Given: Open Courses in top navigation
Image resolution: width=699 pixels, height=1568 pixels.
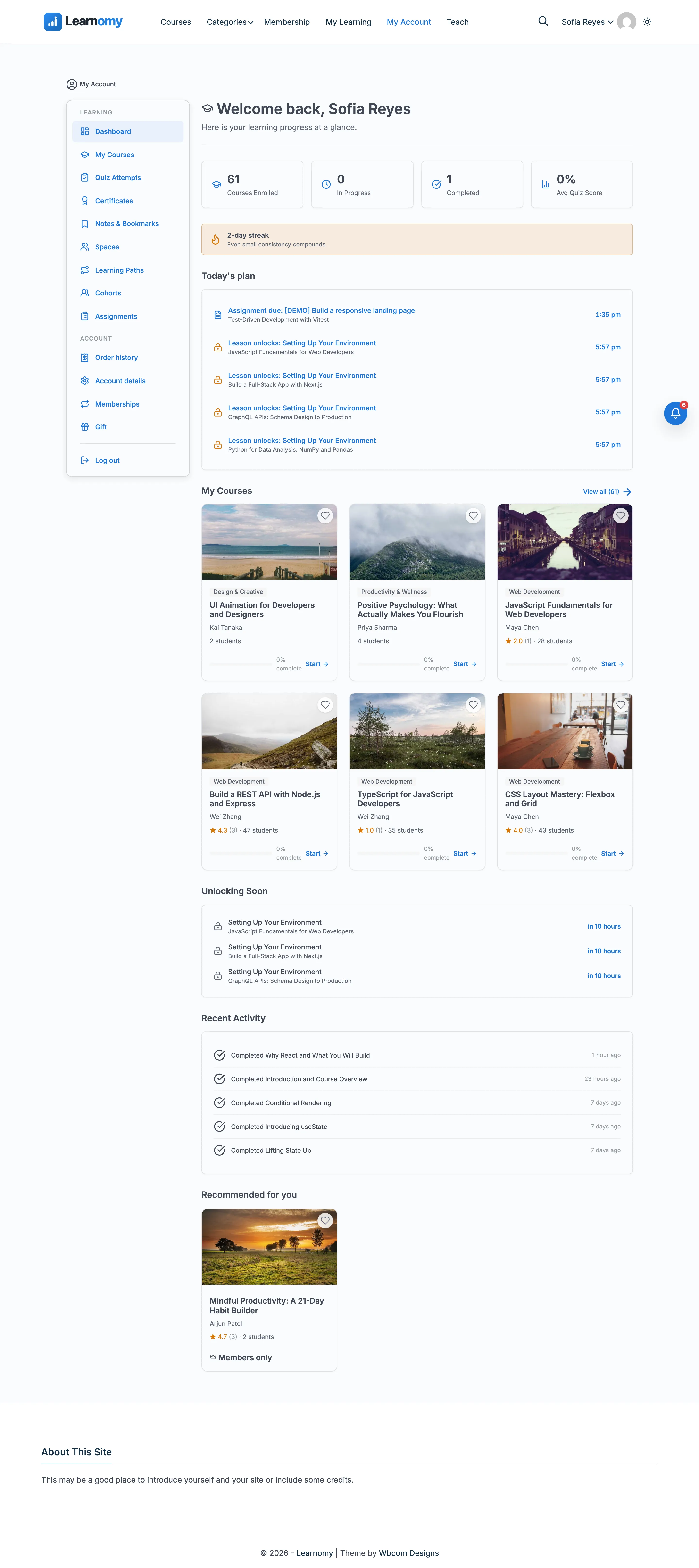Looking at the screenshot, I should [175, 22].
